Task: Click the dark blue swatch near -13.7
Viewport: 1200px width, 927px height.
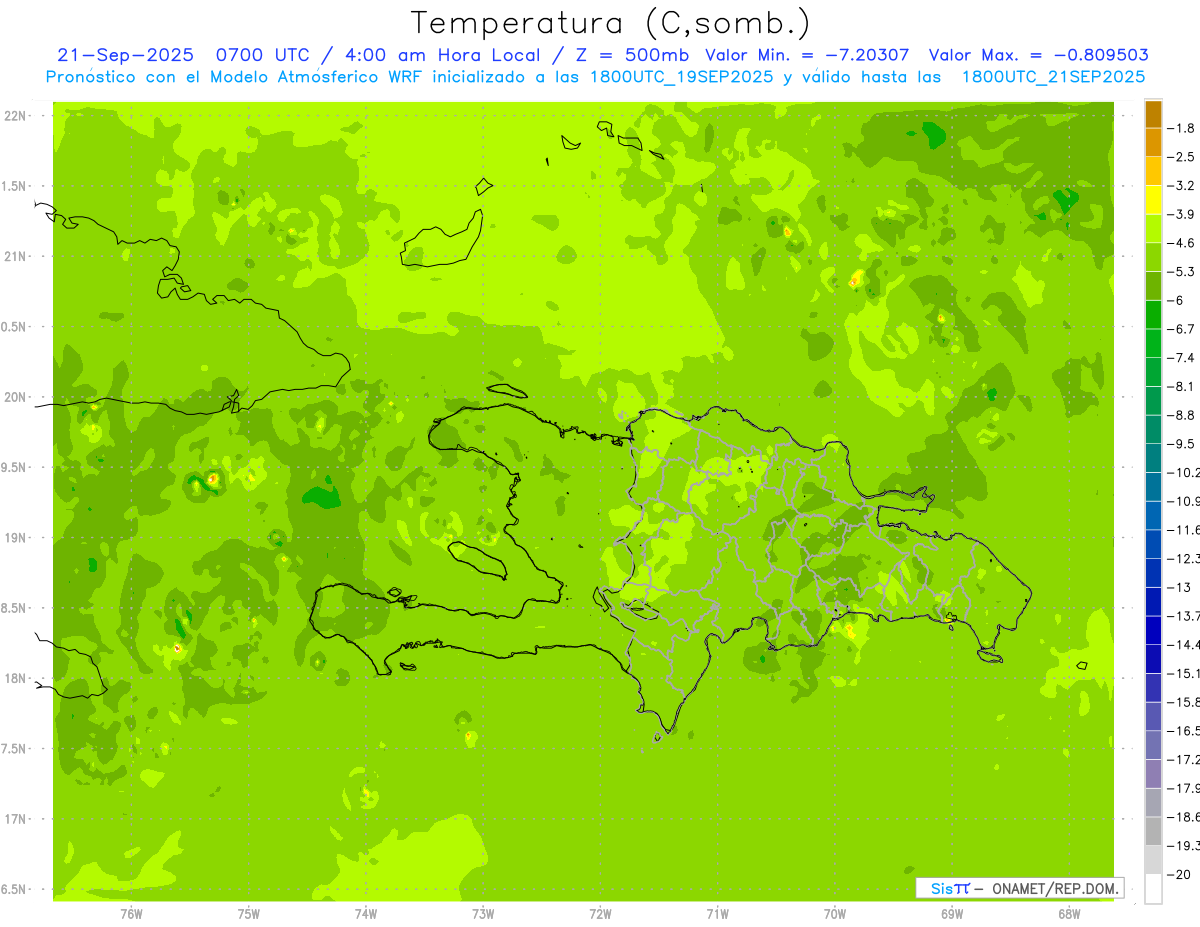Action: 1153,601
